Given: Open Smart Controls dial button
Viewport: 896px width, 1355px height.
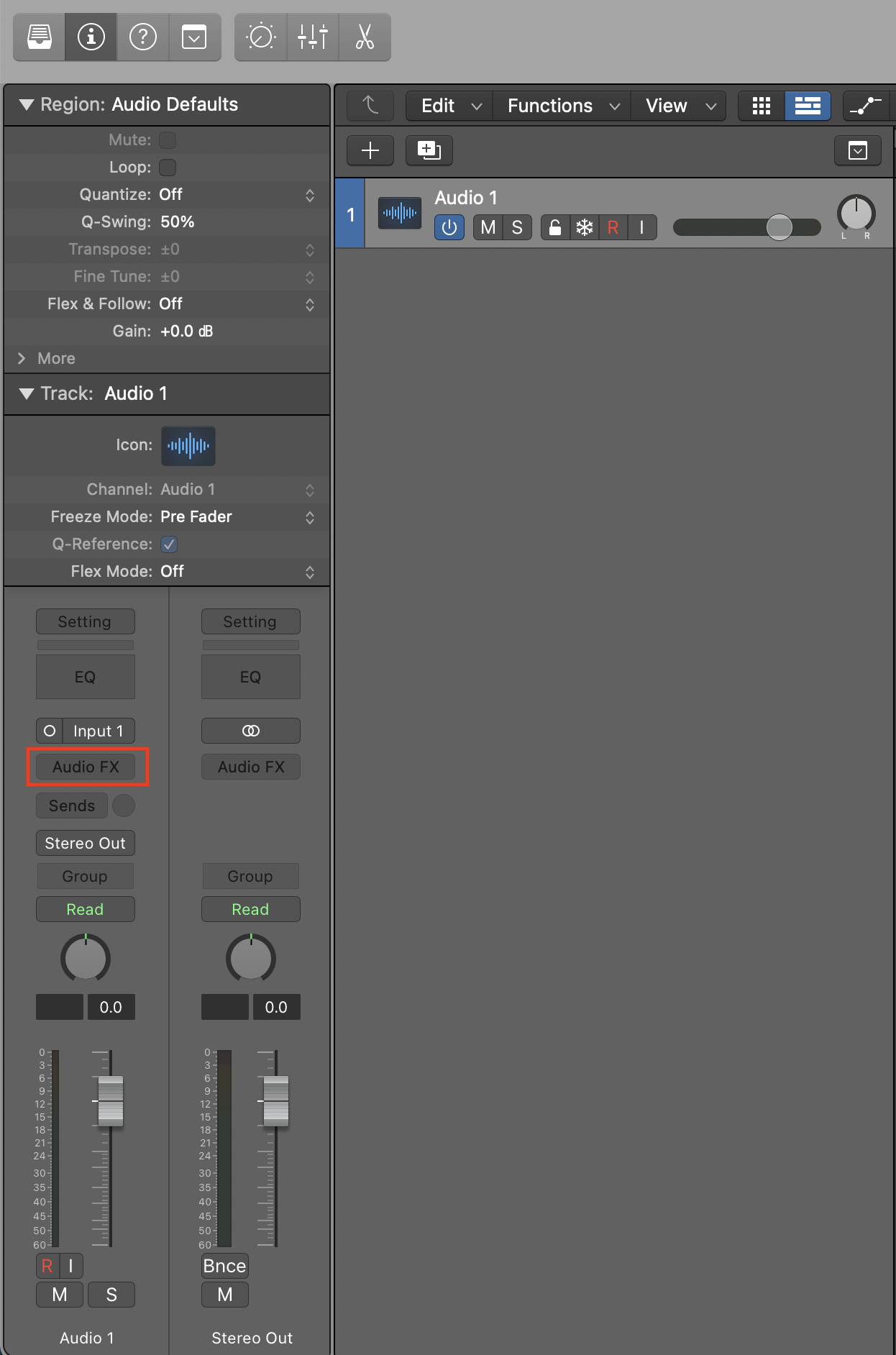Looking at the screenshot, I should pos(260,37).
